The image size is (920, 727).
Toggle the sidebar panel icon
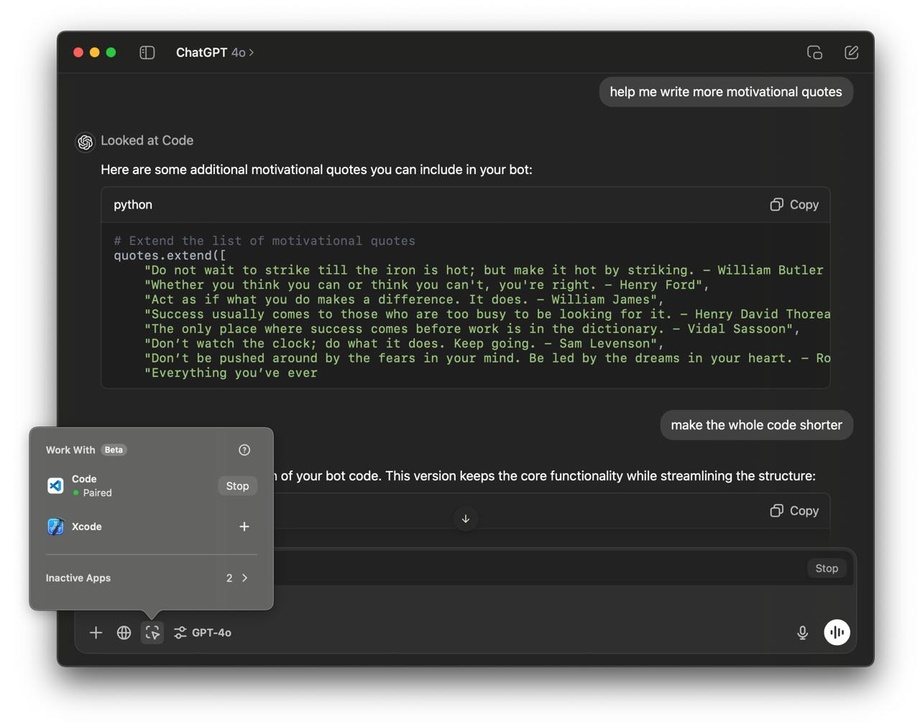point(147,53)
